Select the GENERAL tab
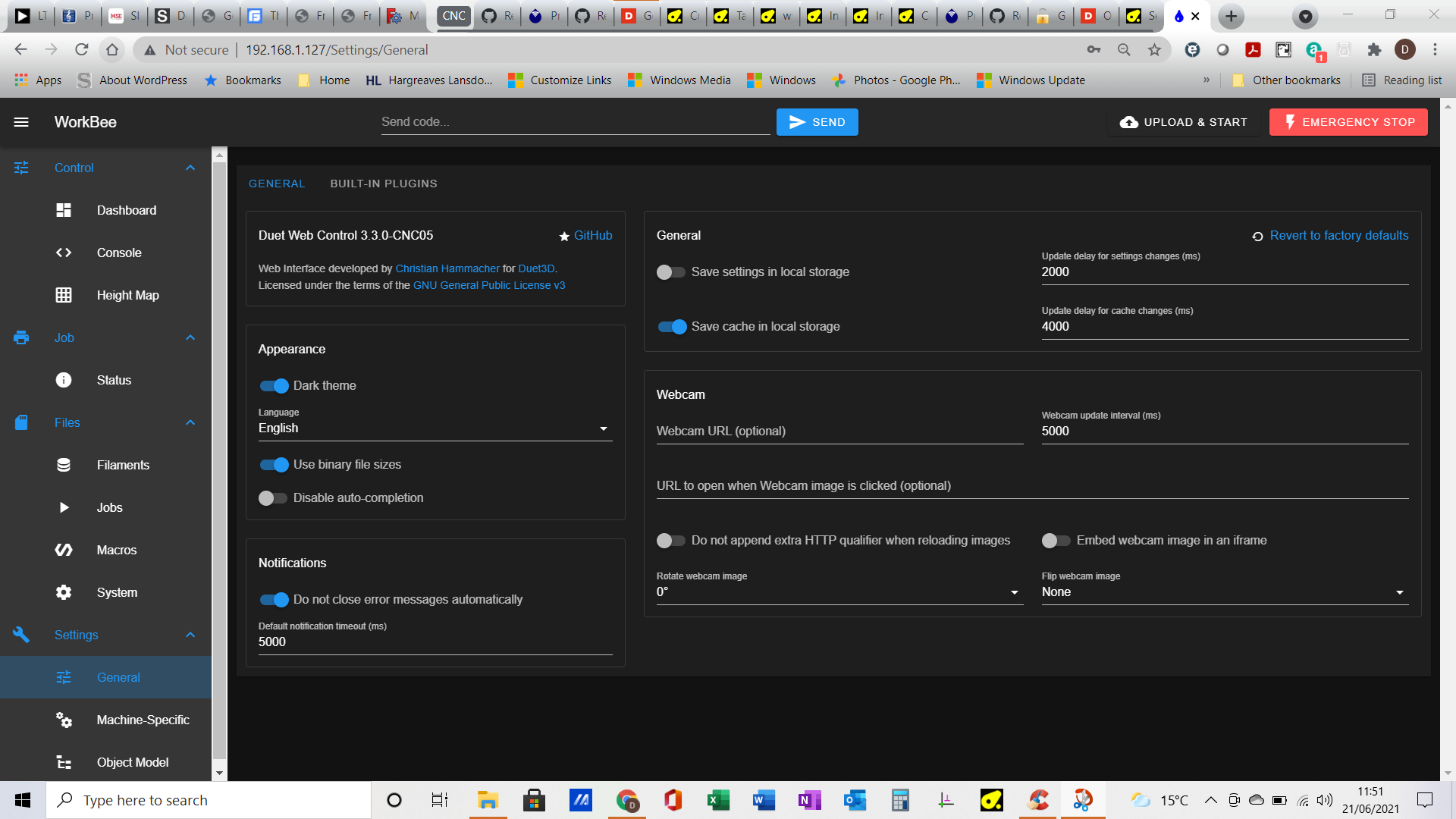 pyautogui.click(x=277, y=183)
